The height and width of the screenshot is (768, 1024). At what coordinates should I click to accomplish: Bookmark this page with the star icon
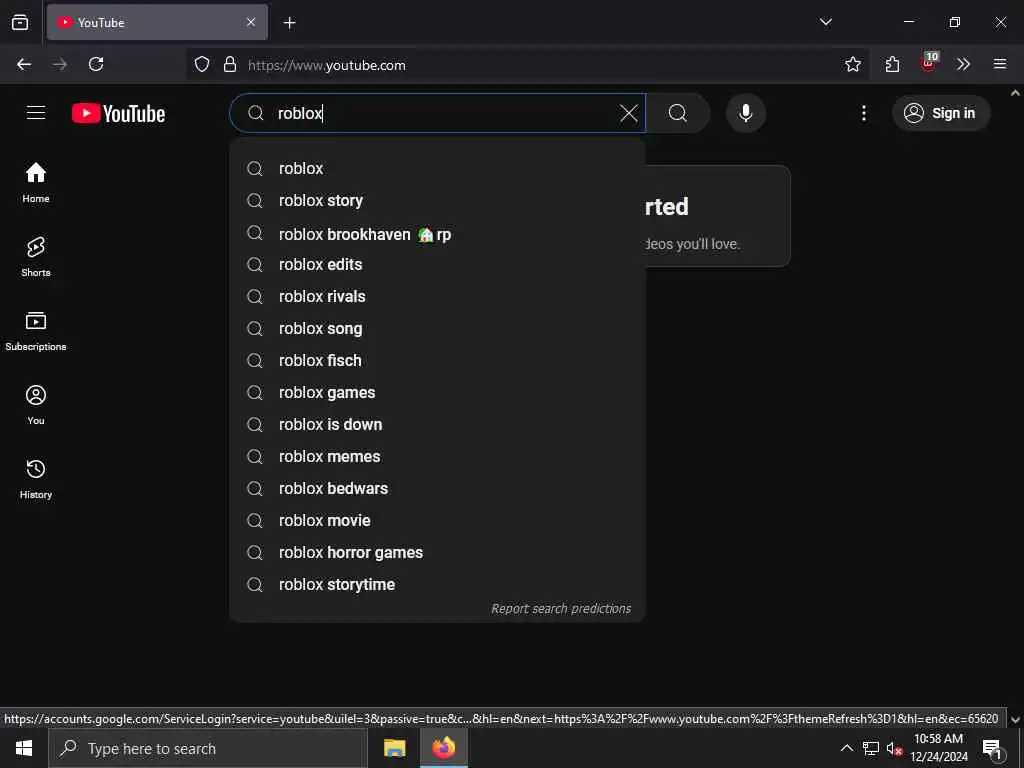[852, 64]
